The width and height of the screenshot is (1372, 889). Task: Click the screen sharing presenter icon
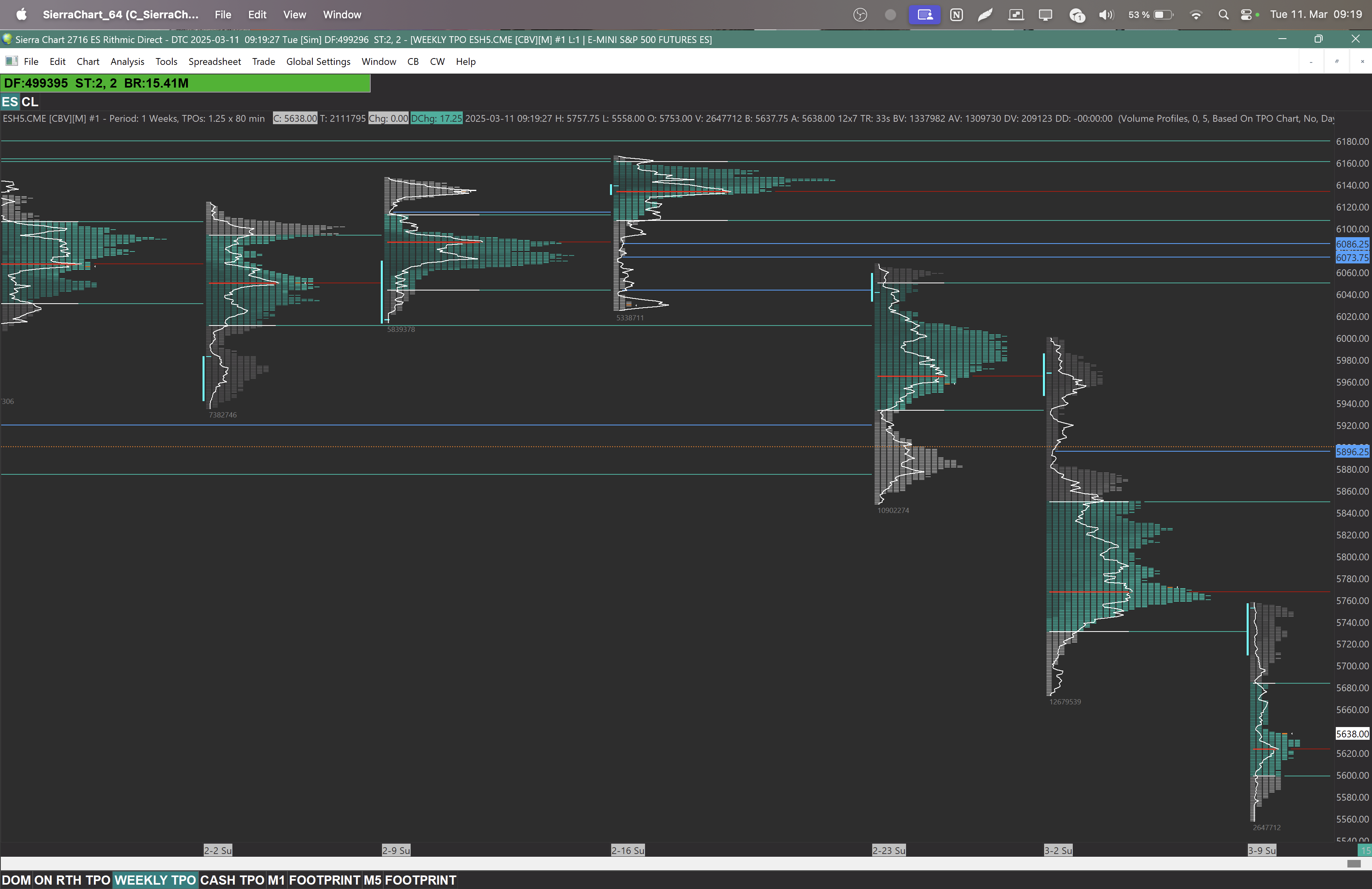[x=925, y=15]
